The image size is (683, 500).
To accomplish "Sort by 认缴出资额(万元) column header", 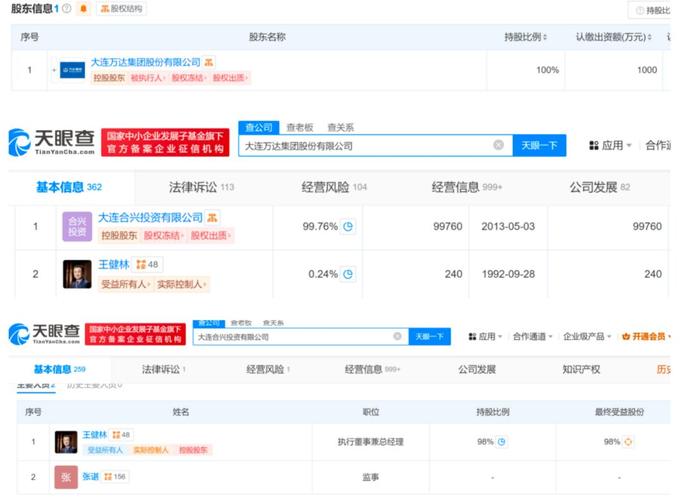I will coord(614,37).
